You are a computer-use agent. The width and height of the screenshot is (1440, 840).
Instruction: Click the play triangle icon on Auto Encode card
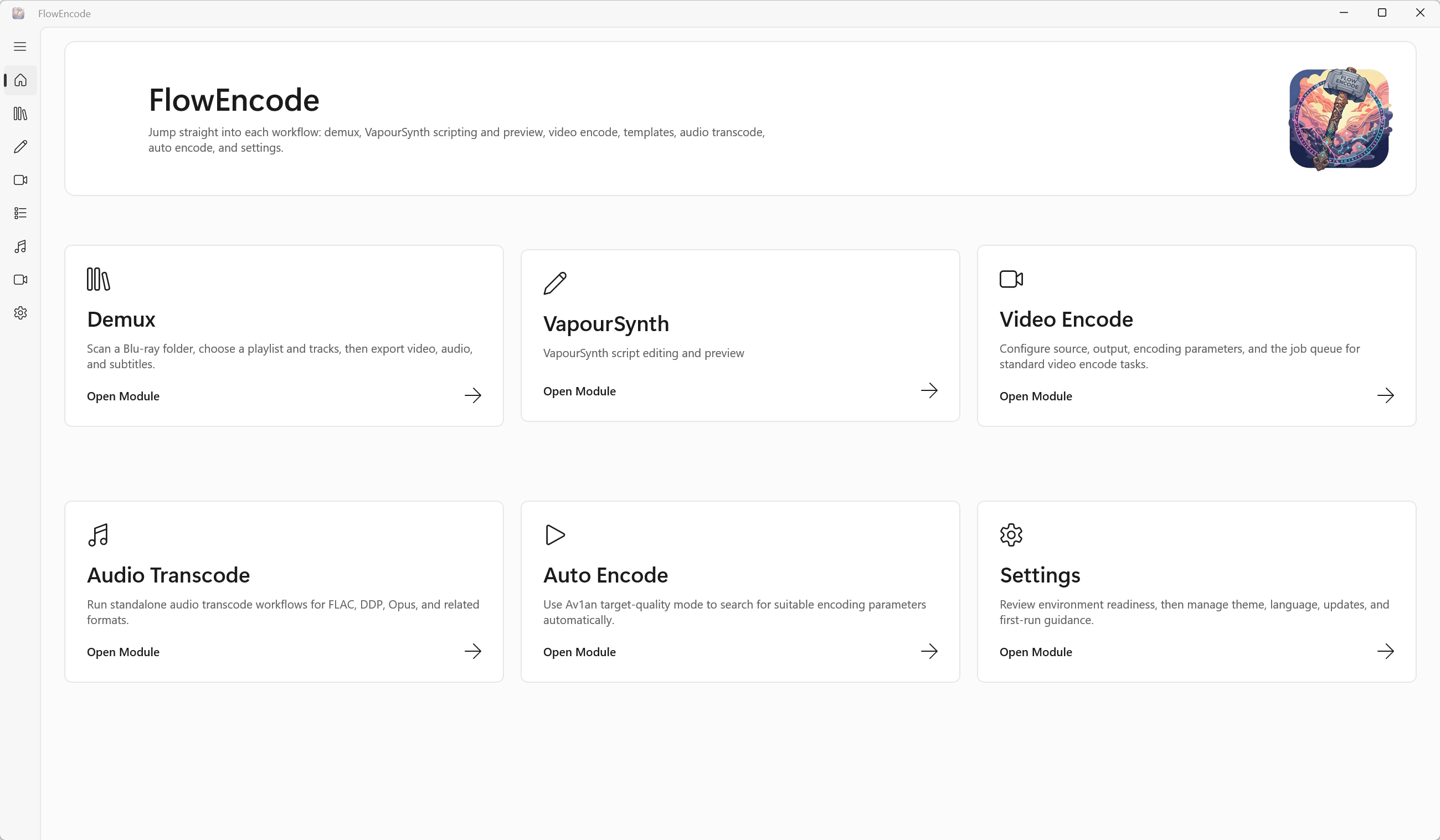pyautogui.click(x=555, y=535)
